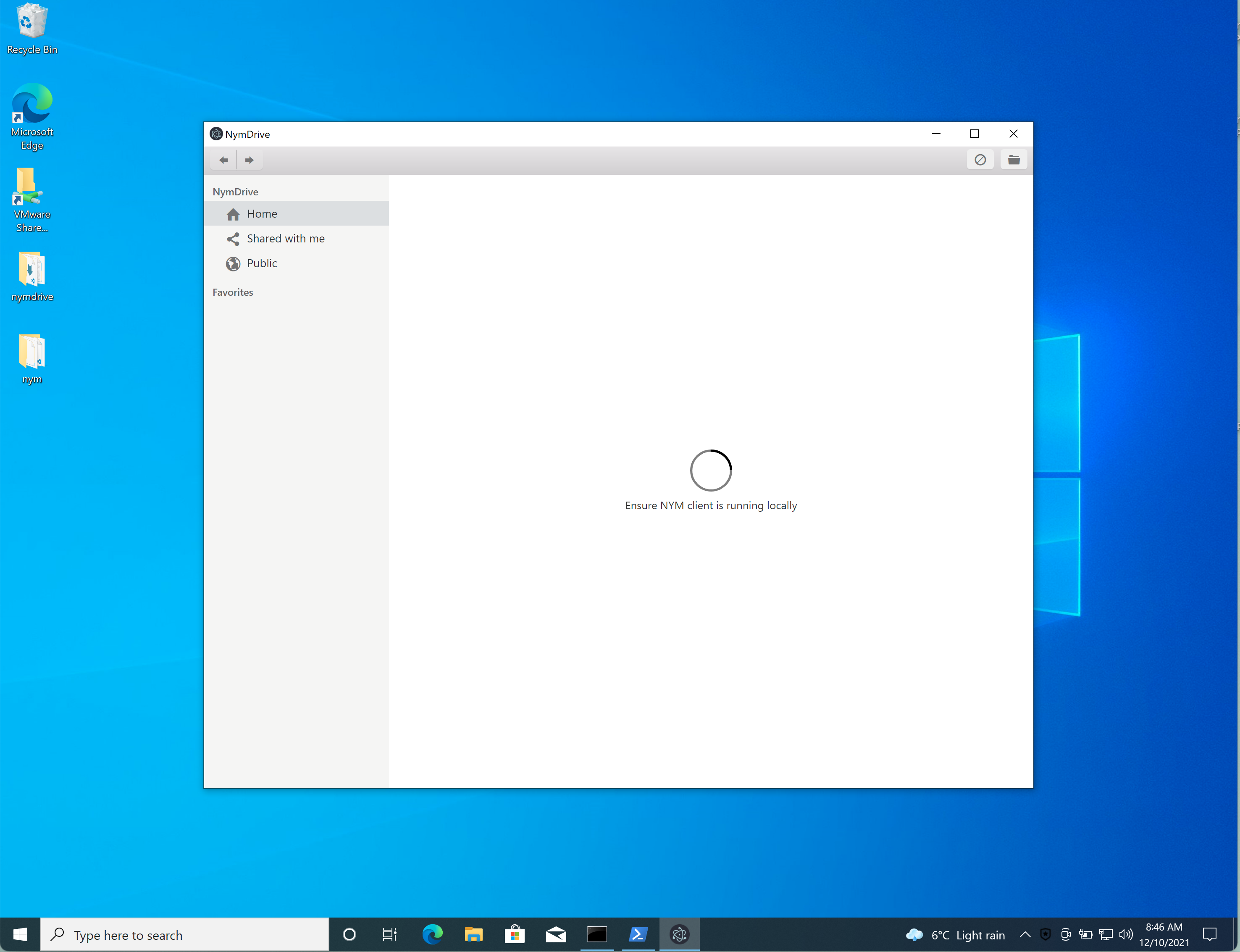The width and height of the screenshot is (1240, 952).
Task: Open File Explorer from the taskbar
Action: (473, 934)
